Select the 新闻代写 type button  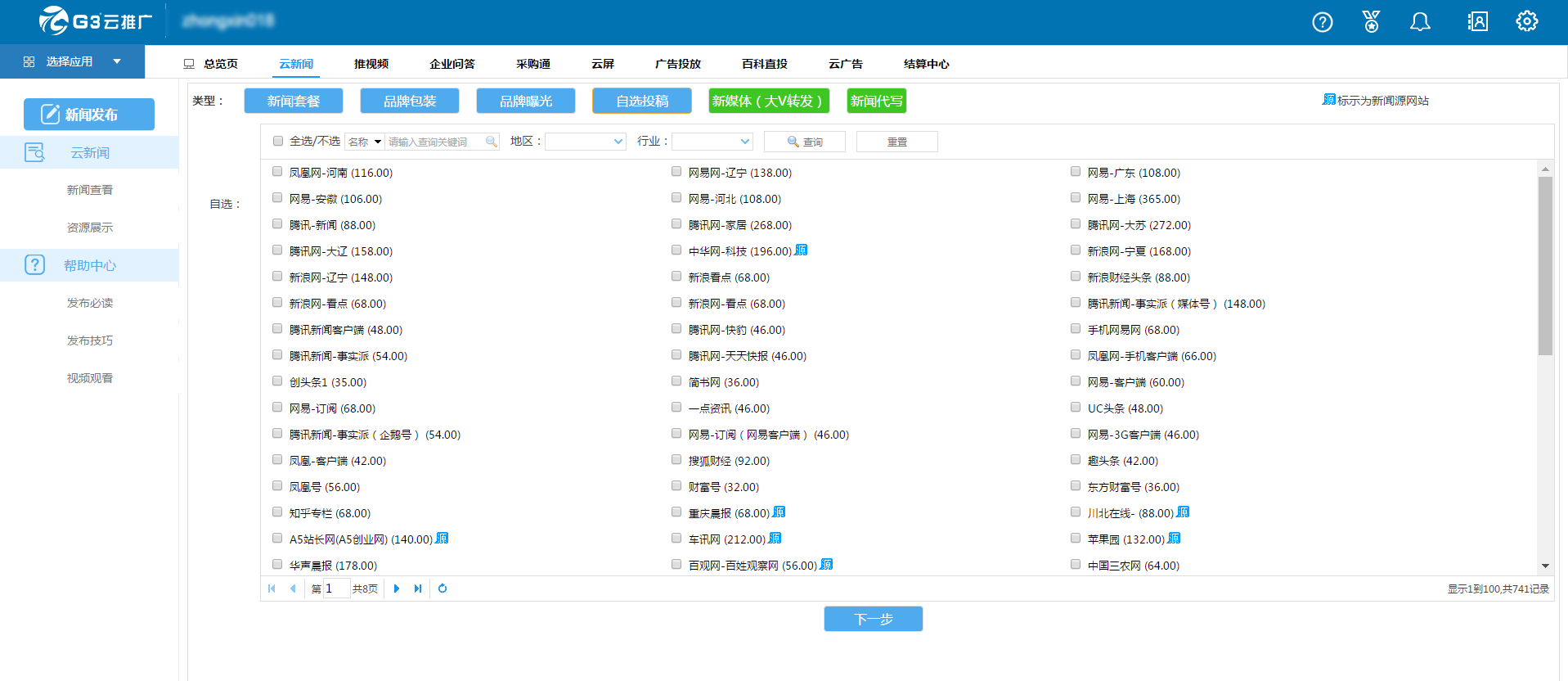pos(877,101)
